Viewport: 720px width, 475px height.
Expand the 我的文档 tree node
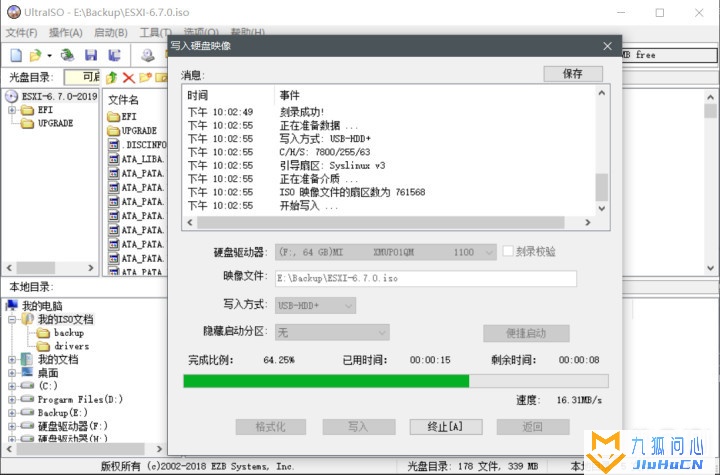pos(12,360)
